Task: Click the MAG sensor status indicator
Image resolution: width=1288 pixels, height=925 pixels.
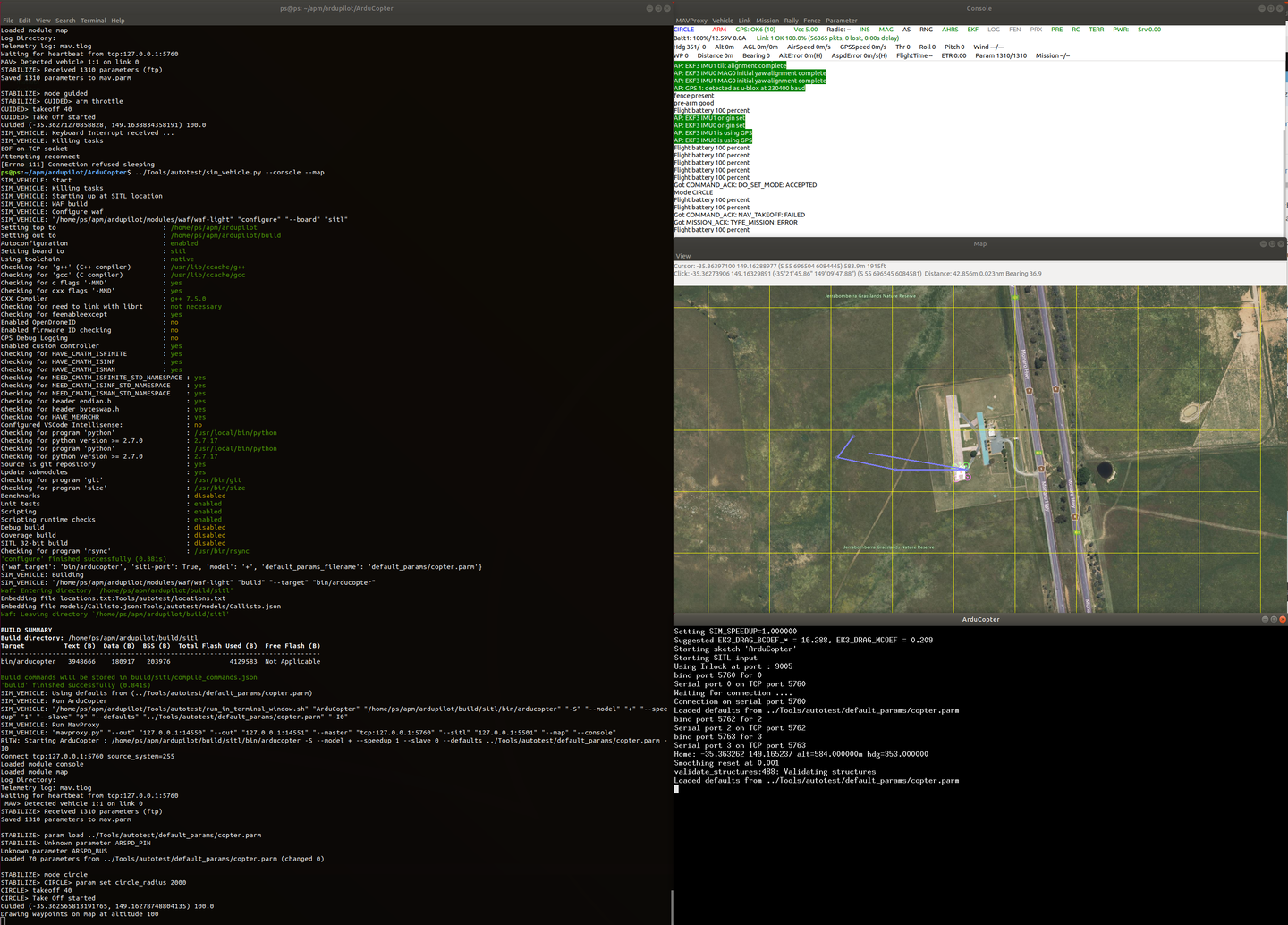Action: [x=885, y=30]
